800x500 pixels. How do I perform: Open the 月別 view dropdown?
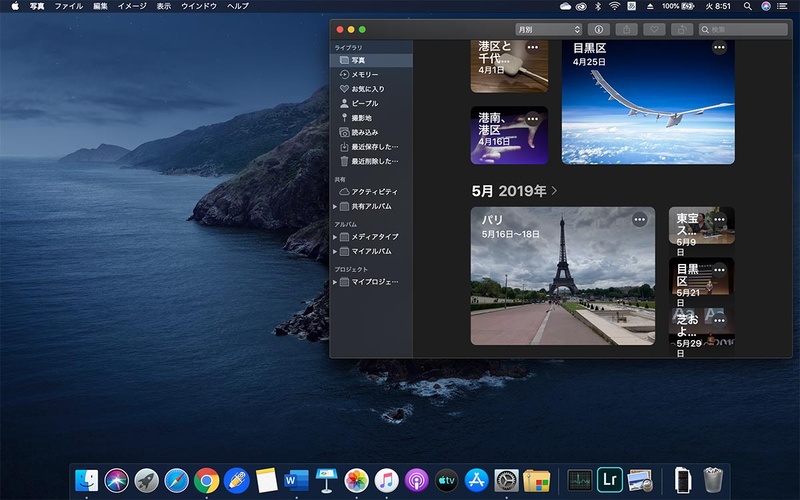[548, 30]
